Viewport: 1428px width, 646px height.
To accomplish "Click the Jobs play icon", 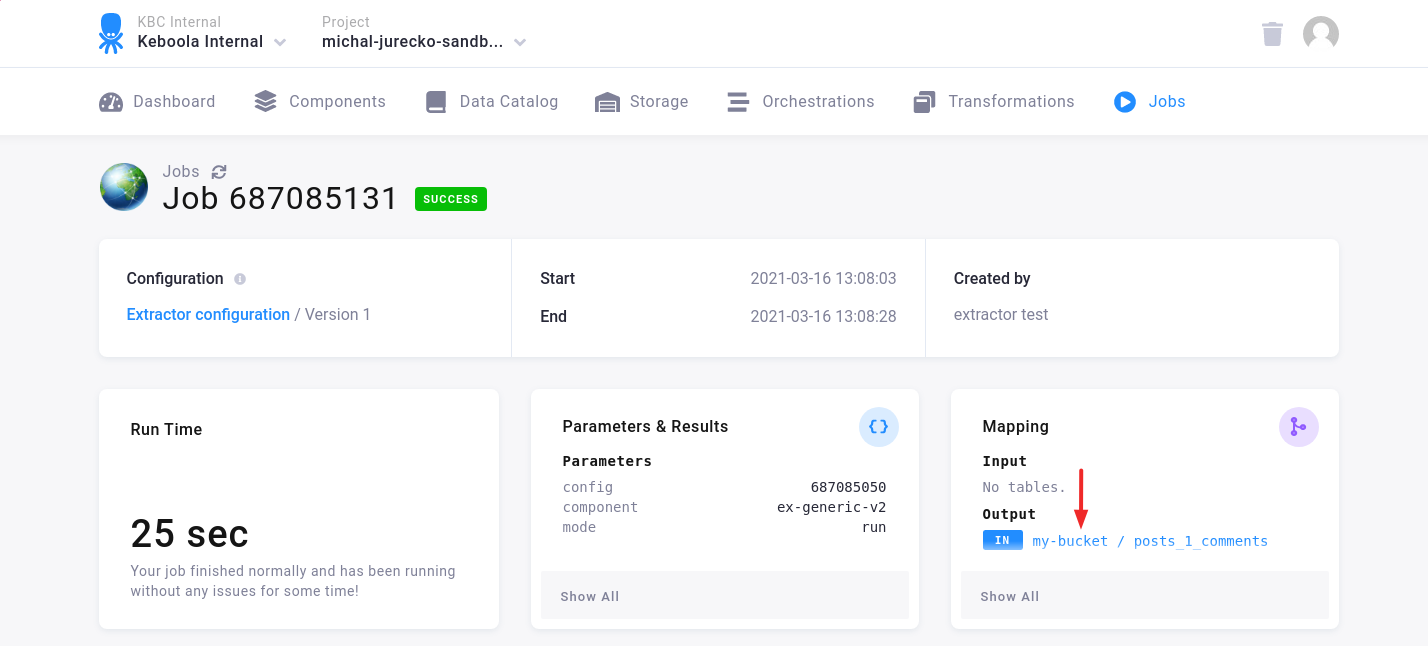I will (x=1125, y=102).
